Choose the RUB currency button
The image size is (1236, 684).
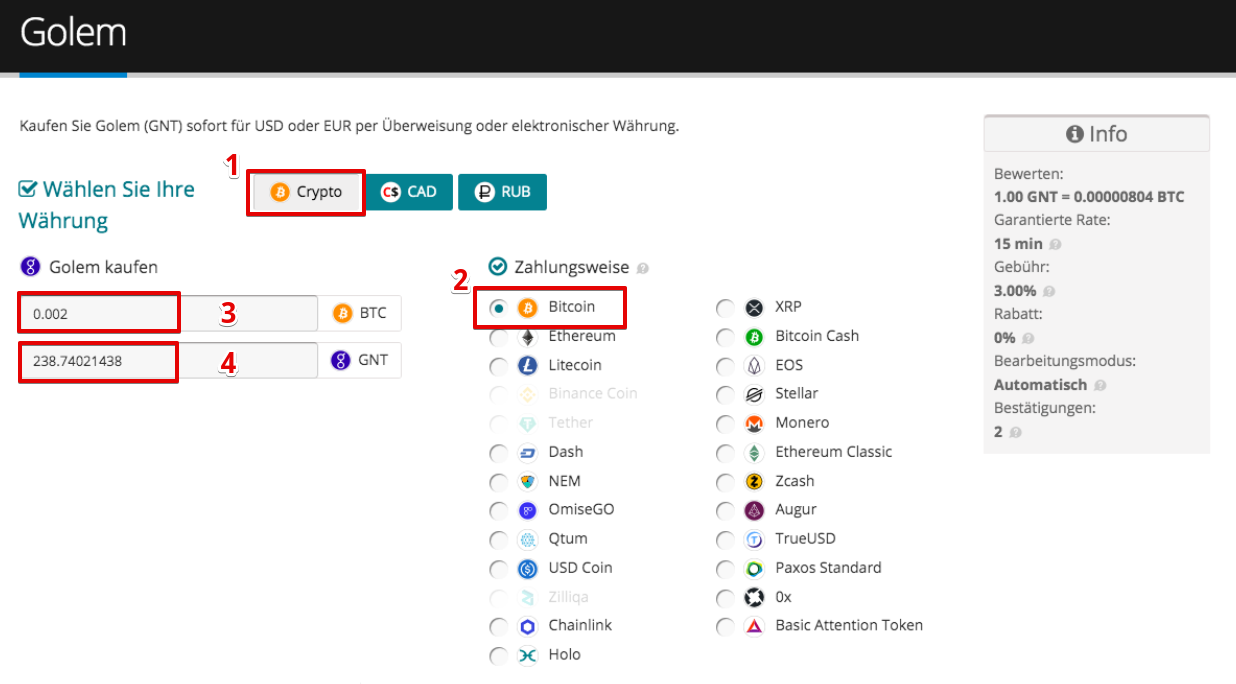502,192
